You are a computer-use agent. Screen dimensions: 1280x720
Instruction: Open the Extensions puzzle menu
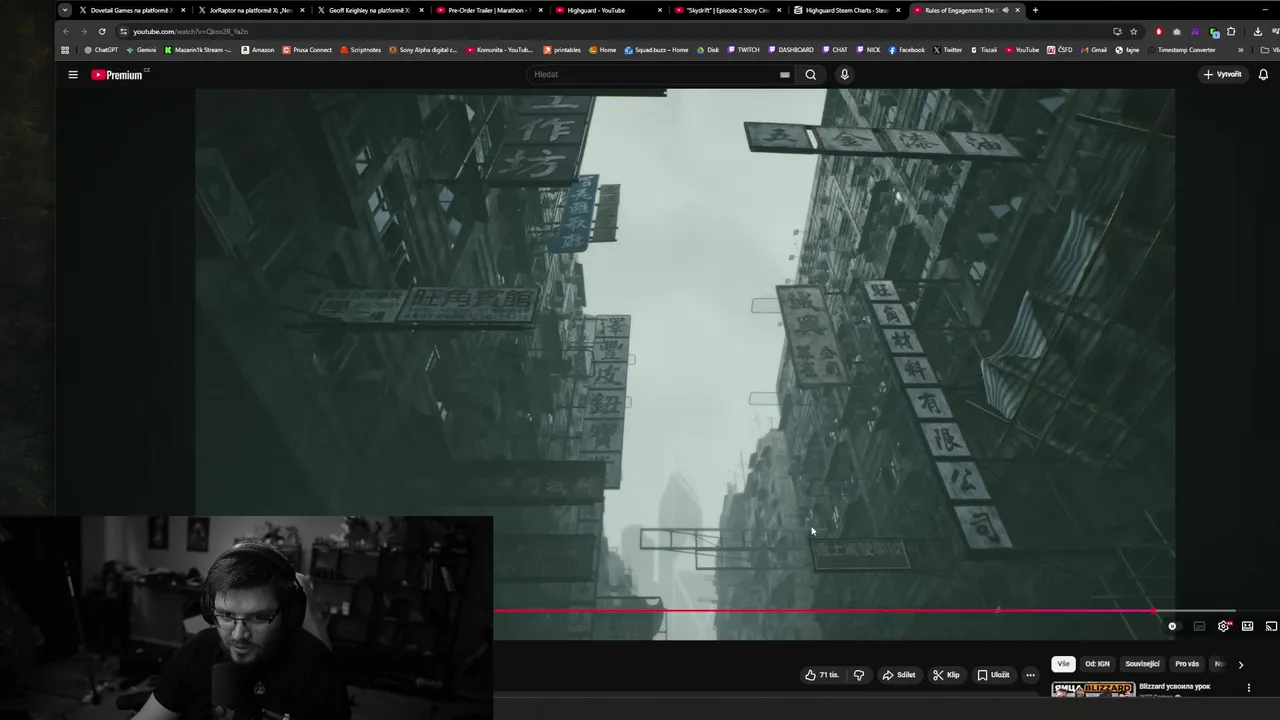click(1231, 31)
